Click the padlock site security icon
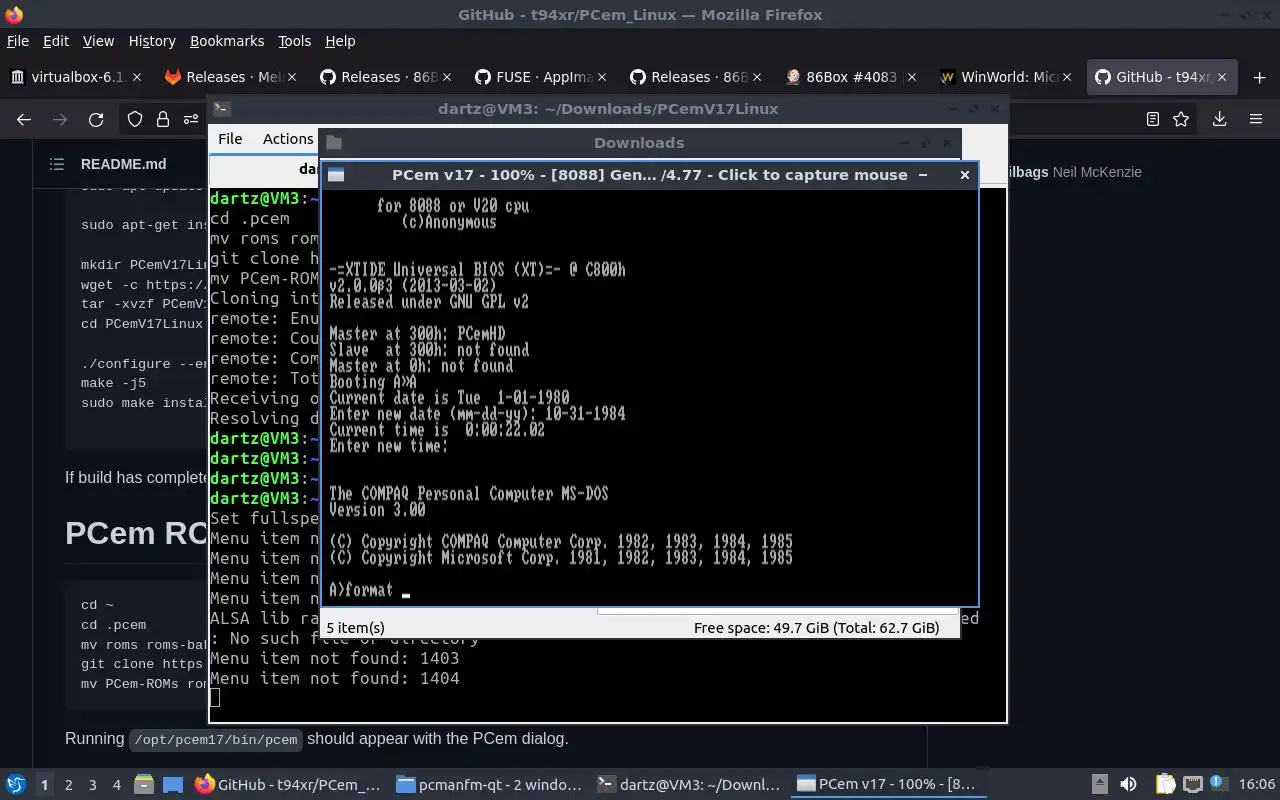 (163, 119)
